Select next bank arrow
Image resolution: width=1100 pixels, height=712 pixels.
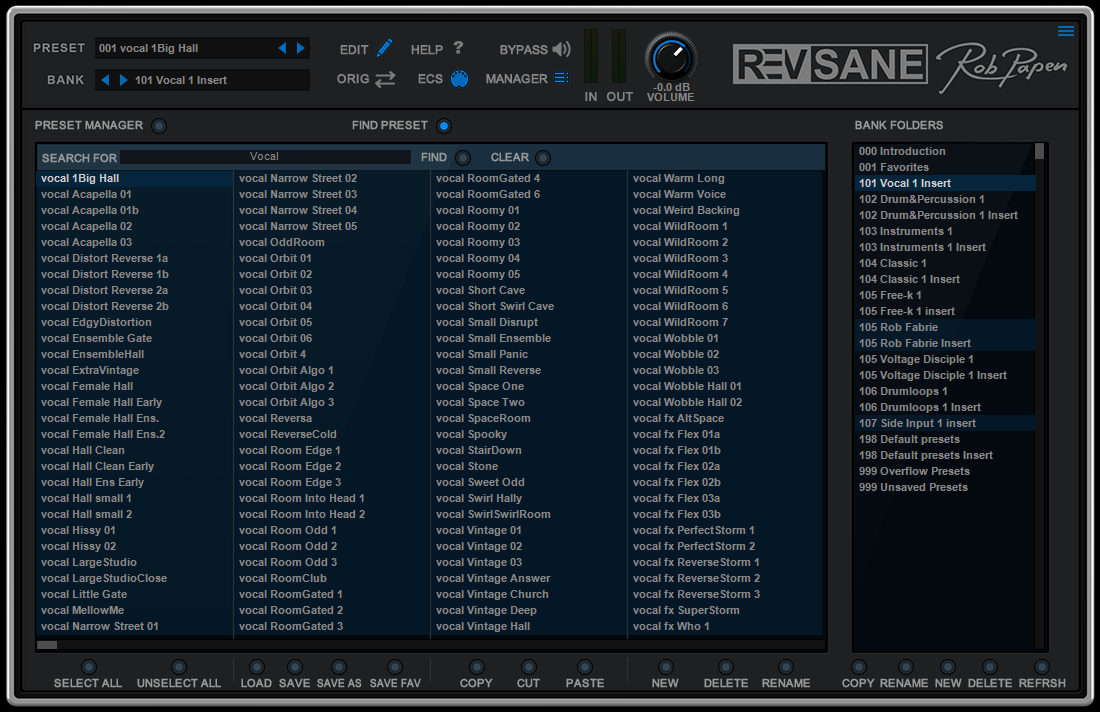(123, 80)
